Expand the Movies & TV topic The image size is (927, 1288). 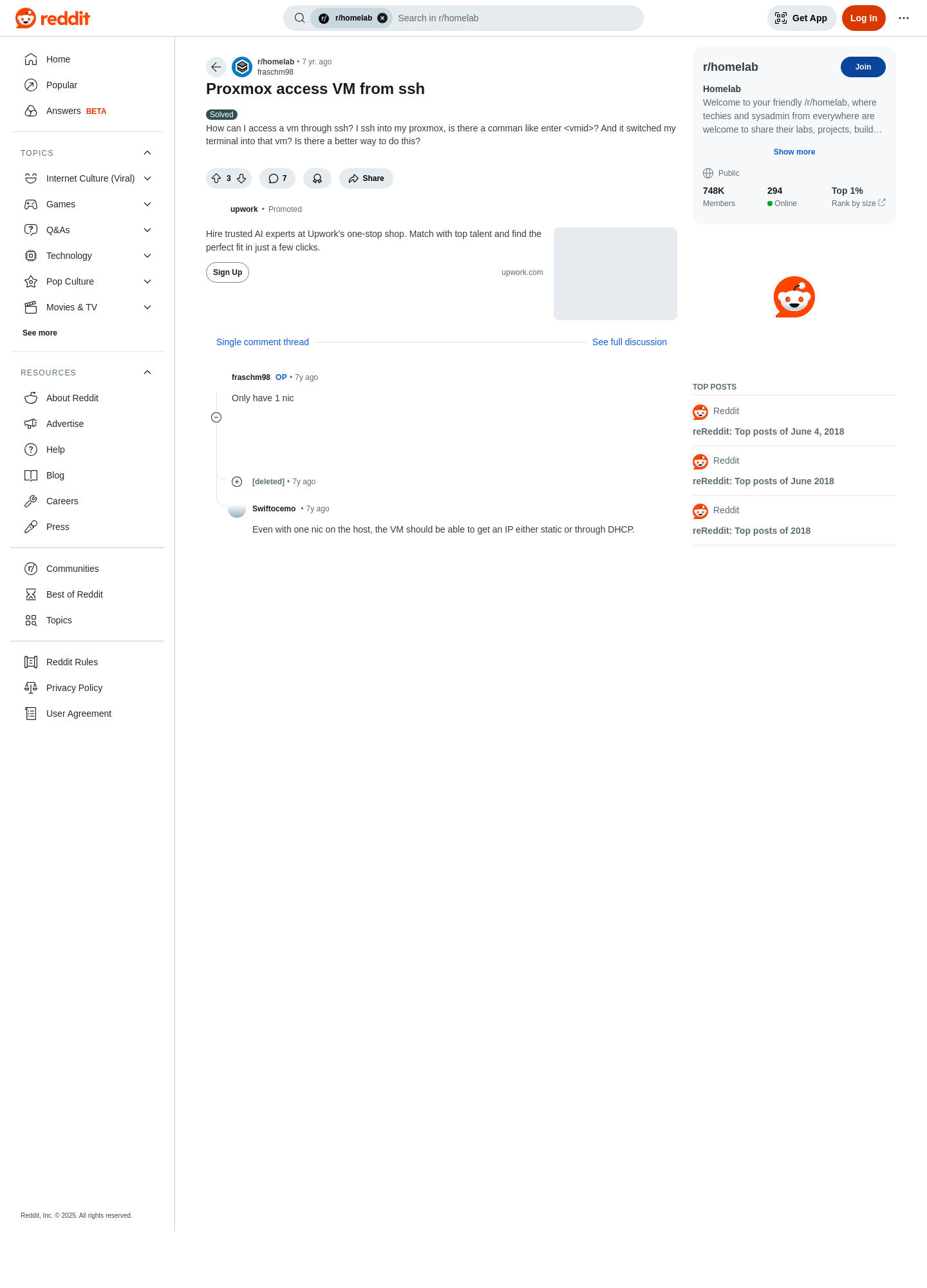click(x=88, y=307)
